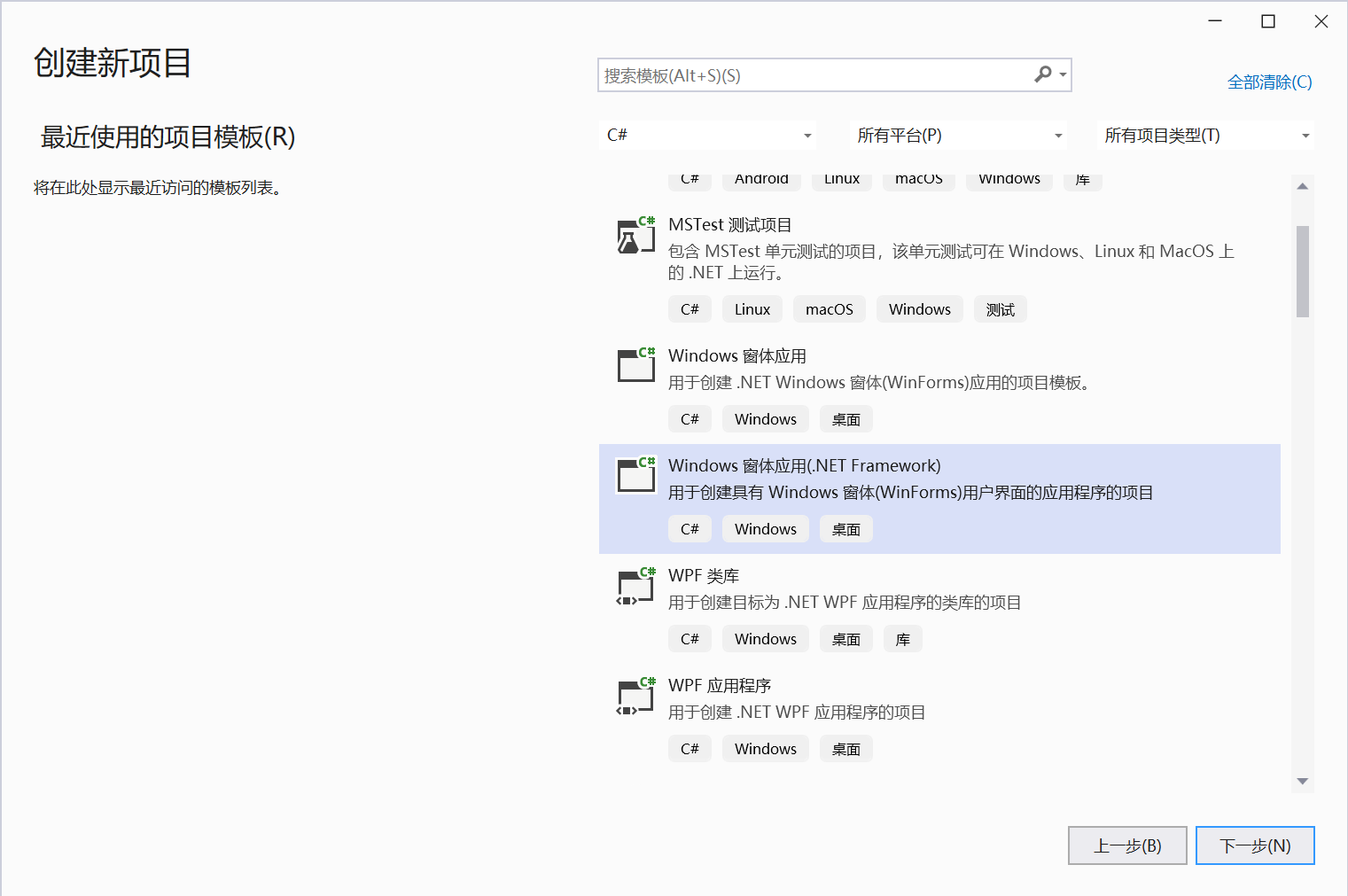This screenshot has width=1348, height=896.
Task: Open the C# language filter dropdown
Action: [708, 136]
